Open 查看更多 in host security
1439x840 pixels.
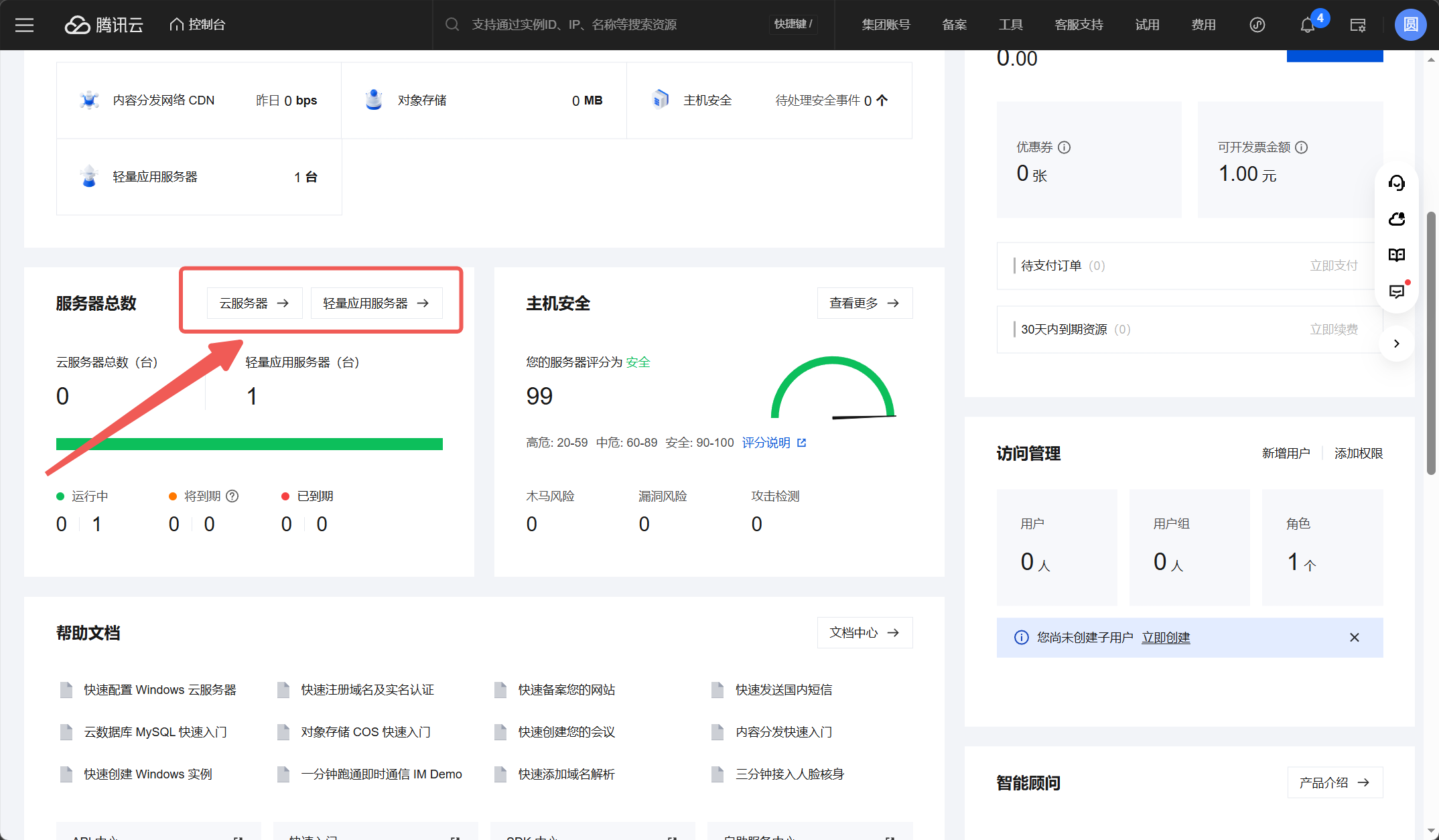coord(864,303)
